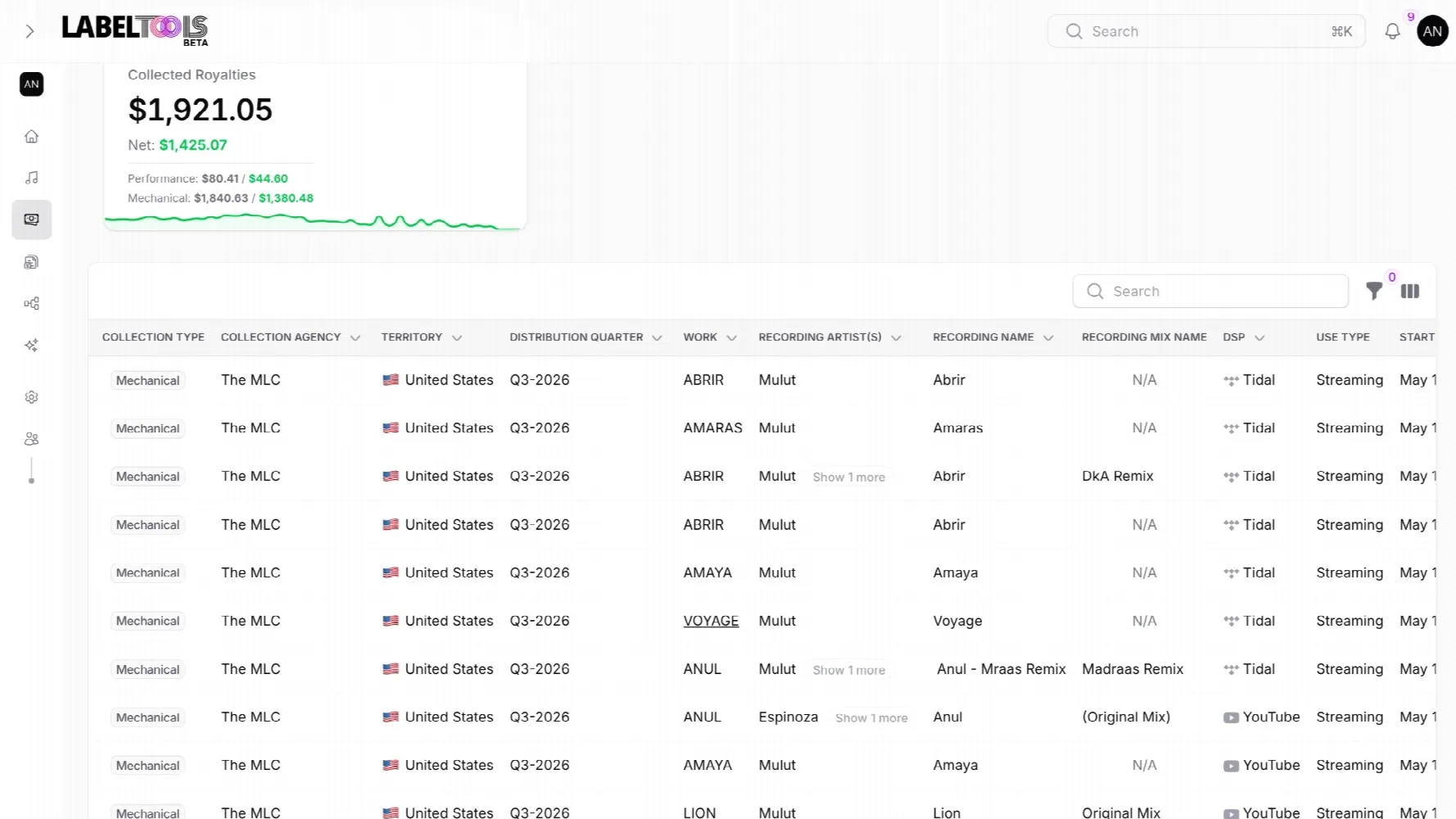Click the Collection Type column header

click(153, 337)
